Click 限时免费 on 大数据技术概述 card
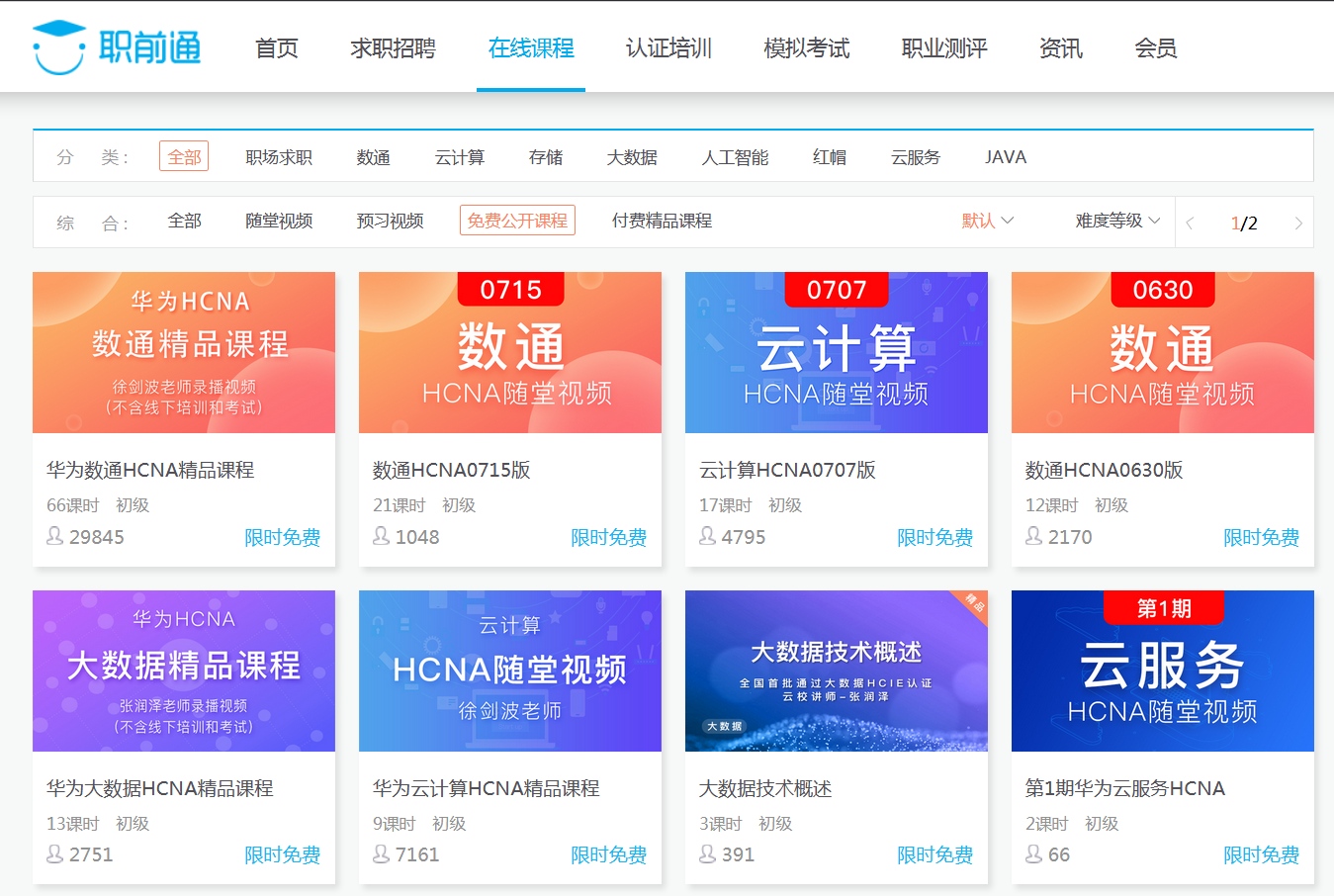This screenshot has width=1334, height=896. coord(934,854)
